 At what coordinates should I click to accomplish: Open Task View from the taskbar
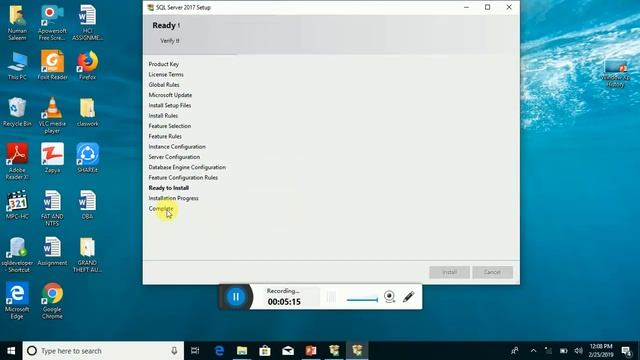click(x=195, y=351)
